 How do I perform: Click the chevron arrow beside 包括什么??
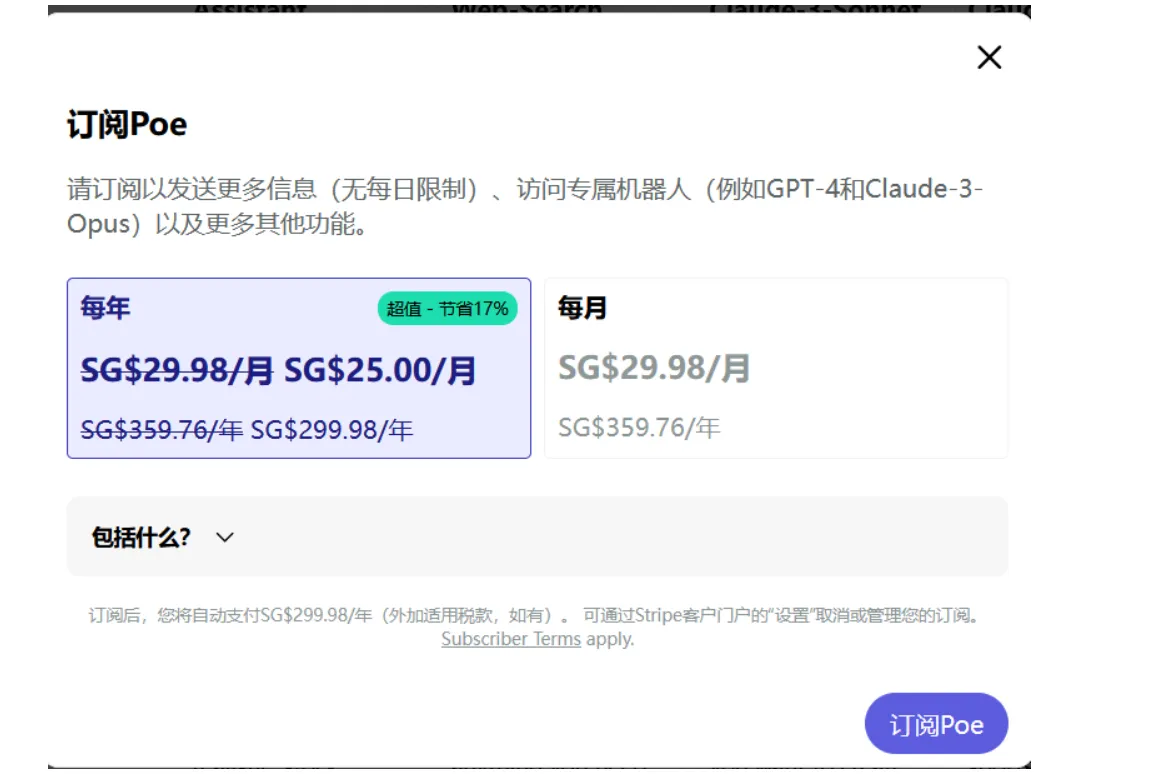point(225,537)
